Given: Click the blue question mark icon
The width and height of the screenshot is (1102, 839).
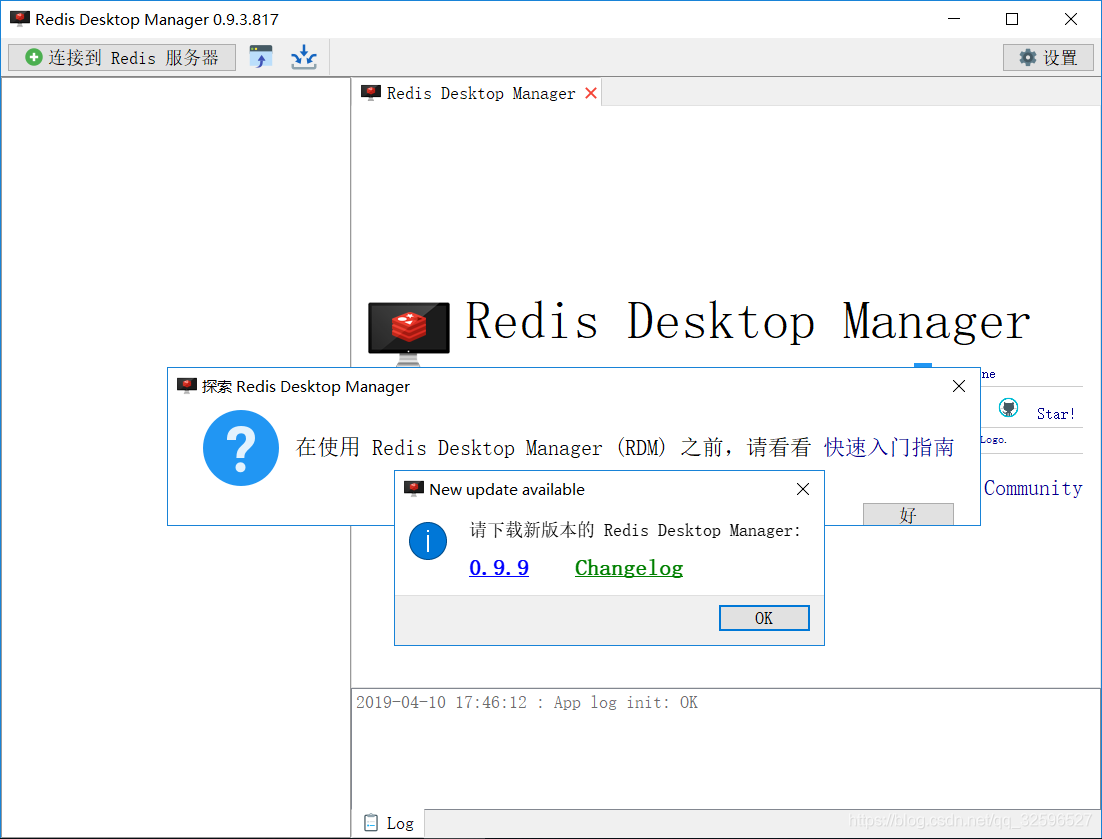Looking at the screenshot, I should 241,448.
